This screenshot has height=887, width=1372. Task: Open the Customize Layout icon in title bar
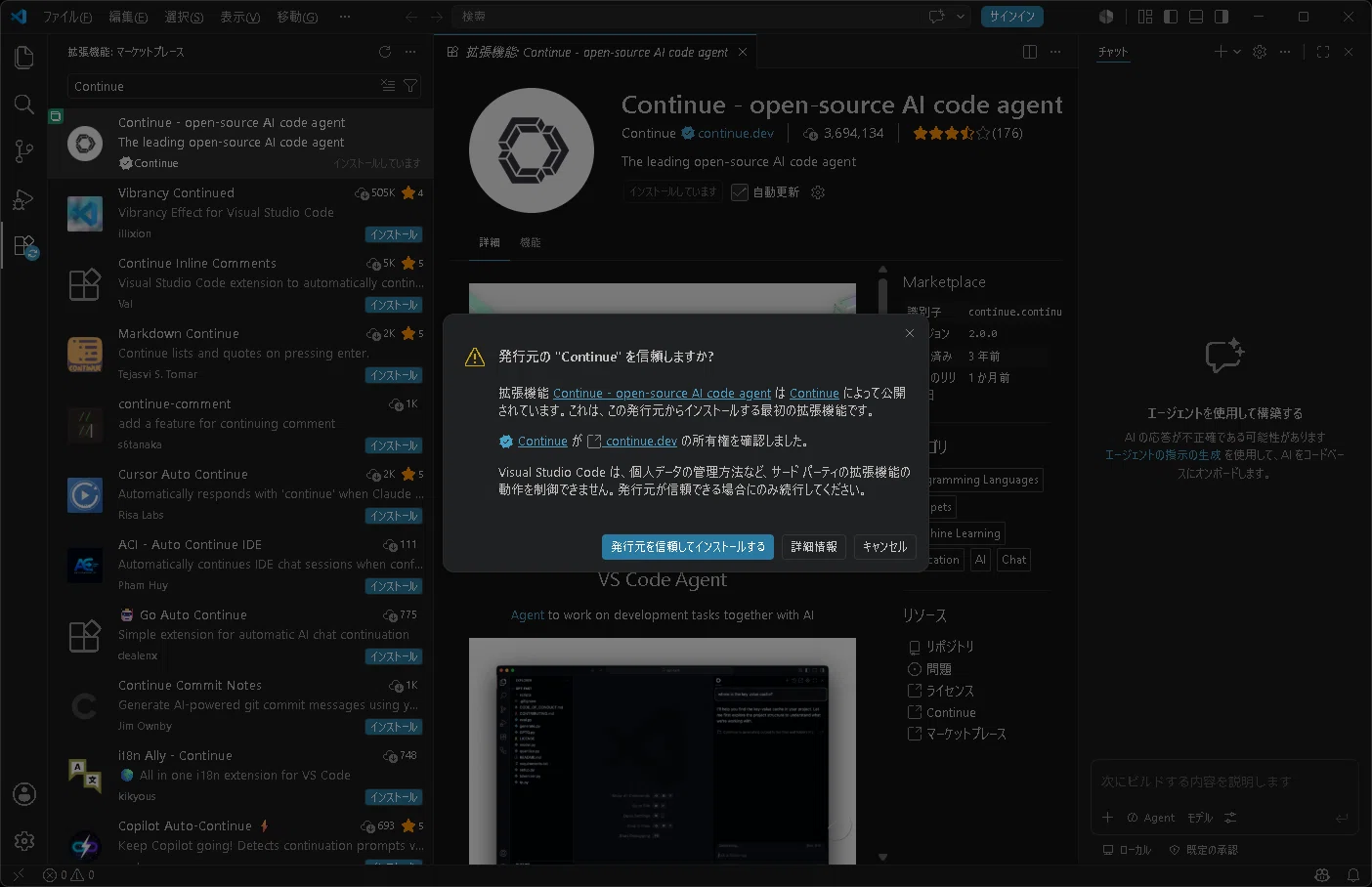pos(1145,17)
